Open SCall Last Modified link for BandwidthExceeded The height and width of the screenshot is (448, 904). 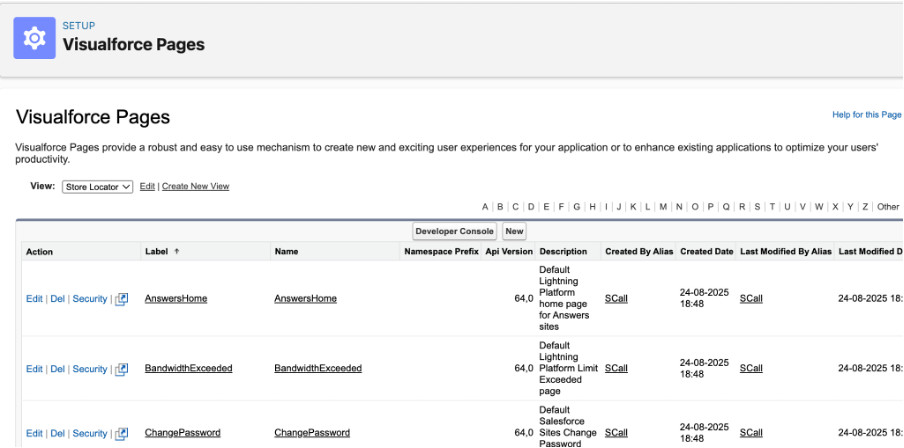(751, 368)
